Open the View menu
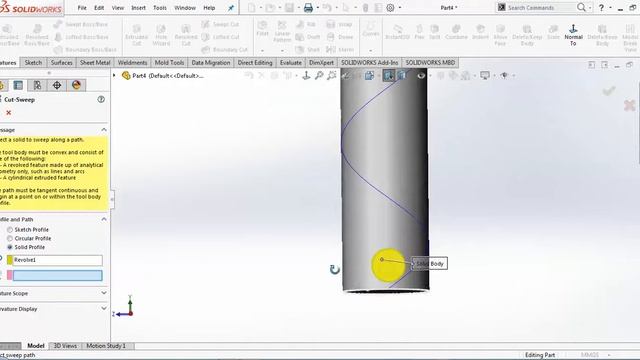Viewport: 640px width, 360px height. [118, 8]
